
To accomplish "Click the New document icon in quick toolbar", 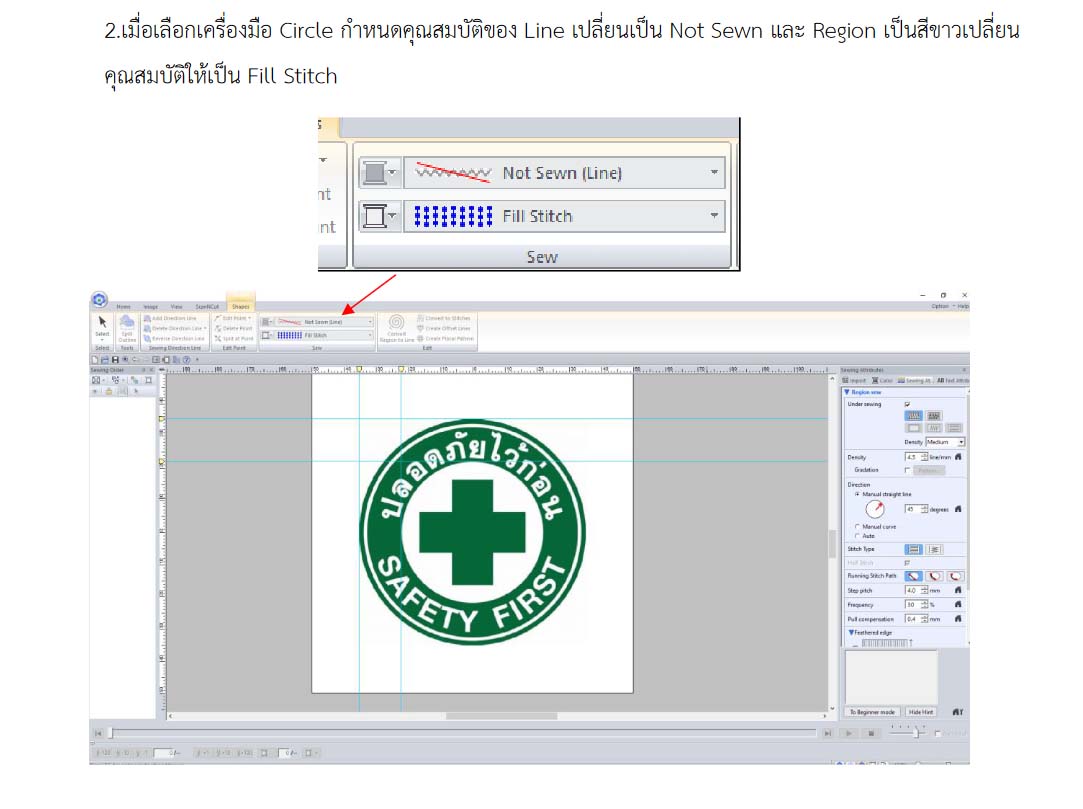I will click(x=95, y=359).
